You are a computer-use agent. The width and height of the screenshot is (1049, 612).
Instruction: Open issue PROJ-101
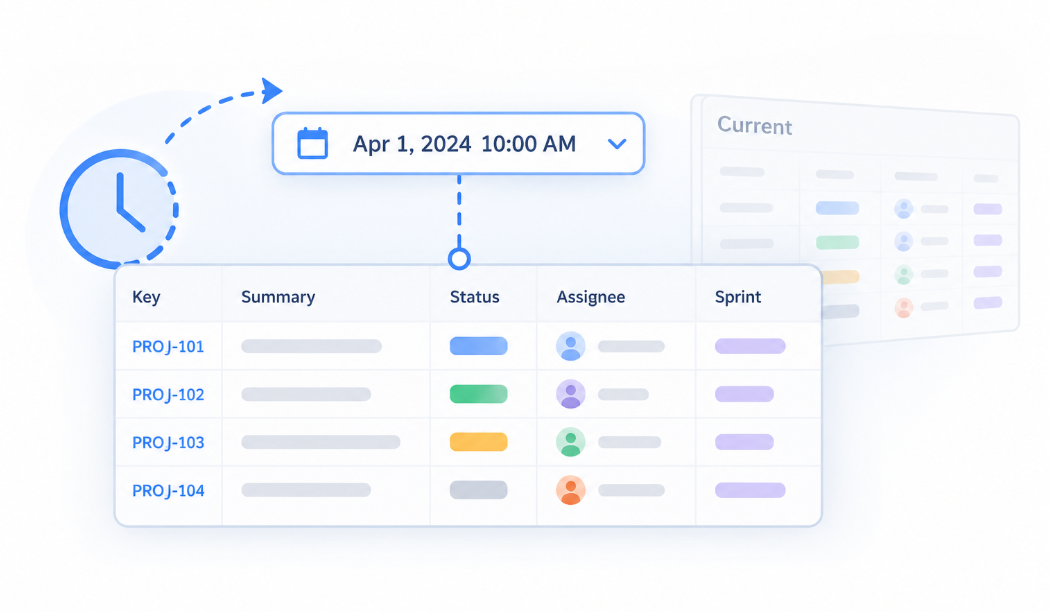pos(168,346)
